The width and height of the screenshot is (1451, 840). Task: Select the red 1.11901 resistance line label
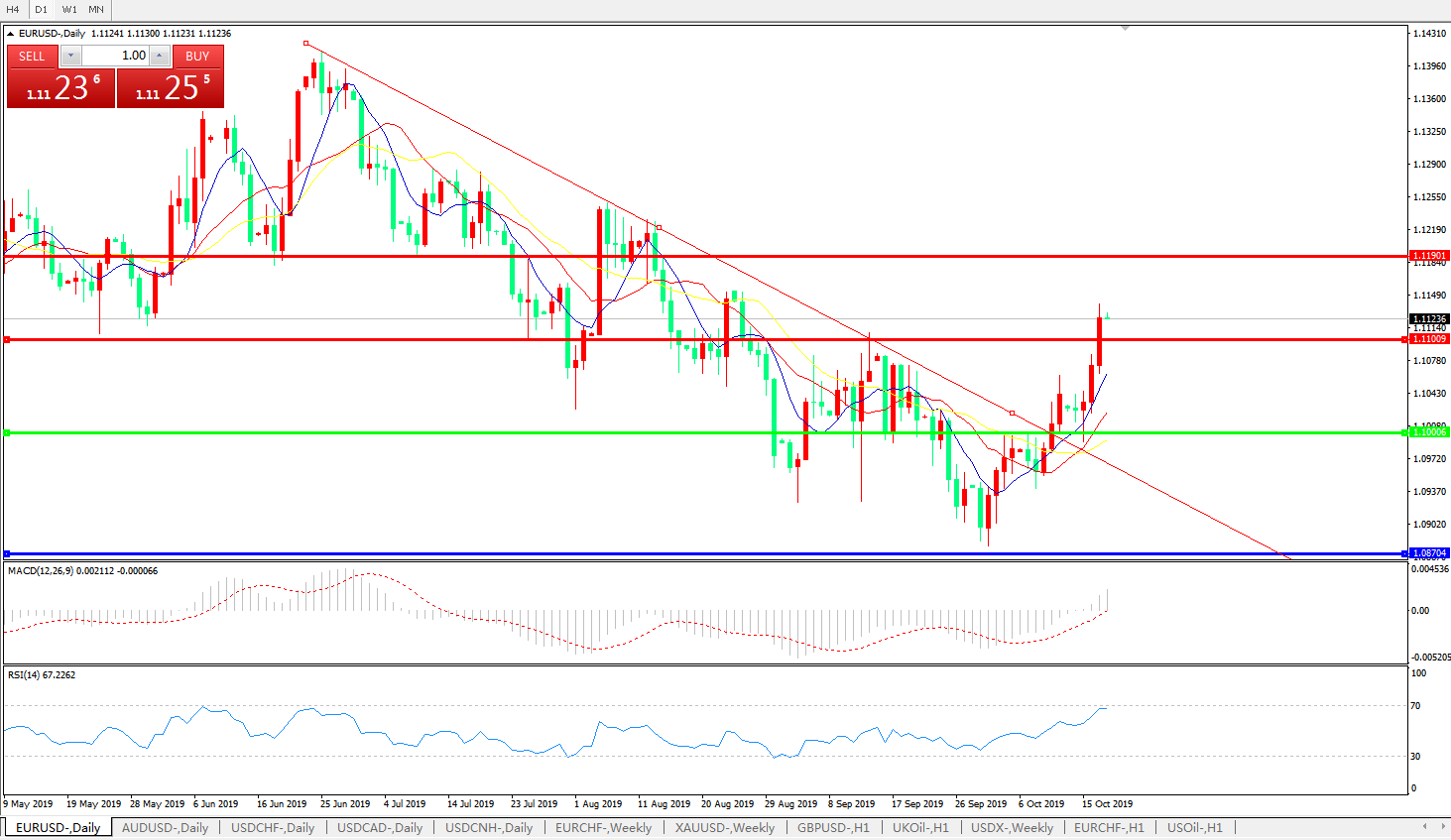tap(1429, 256)
